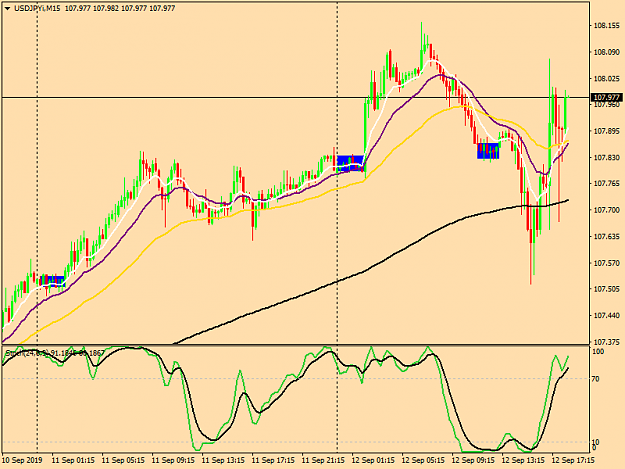Click the 12 Sep 17:15 time label
The width and height of the screenshot is (625, 469).
coord(573,461)
